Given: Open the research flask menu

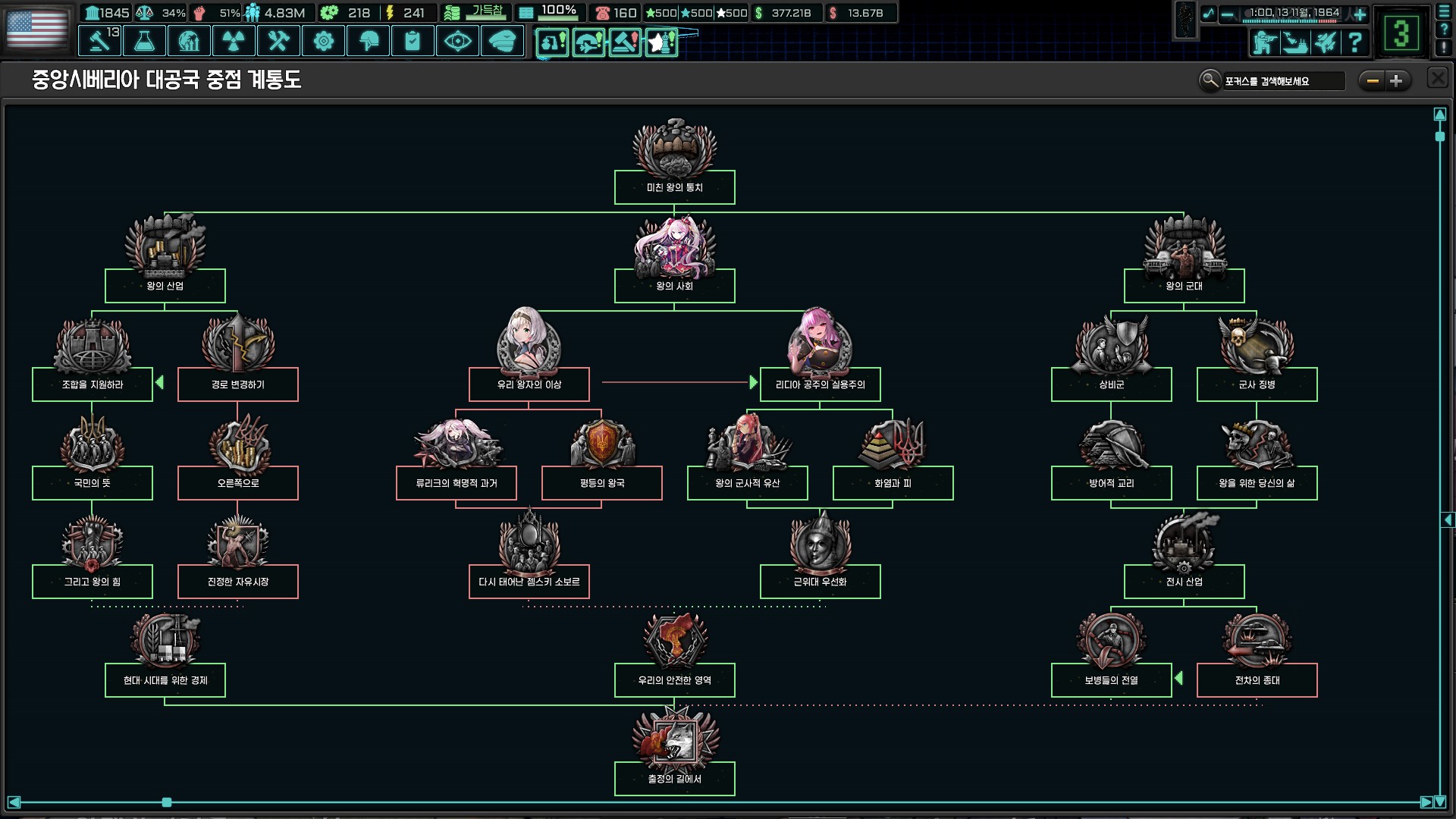Looking at the screenshot, I should (144, 41).
